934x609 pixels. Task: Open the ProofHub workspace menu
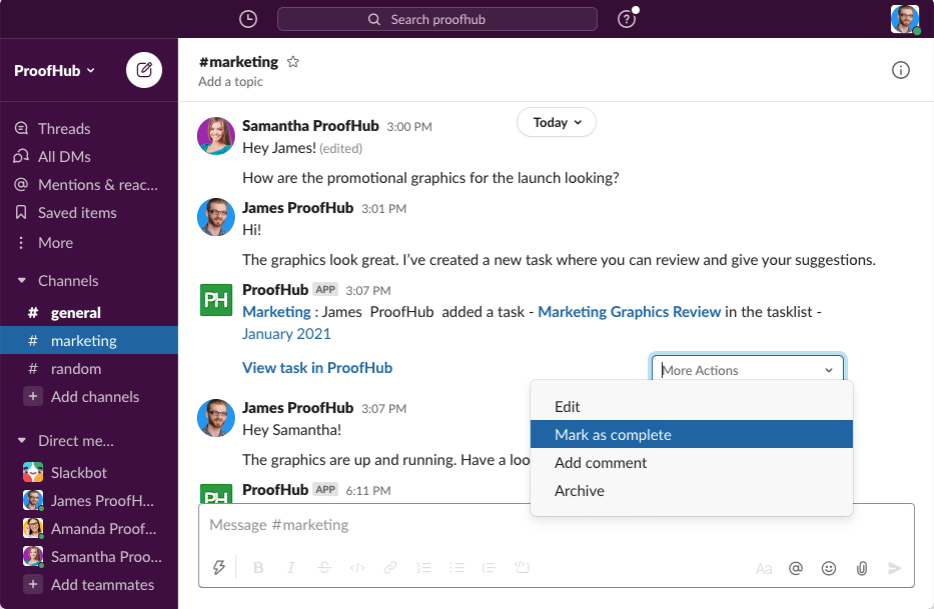54,70
